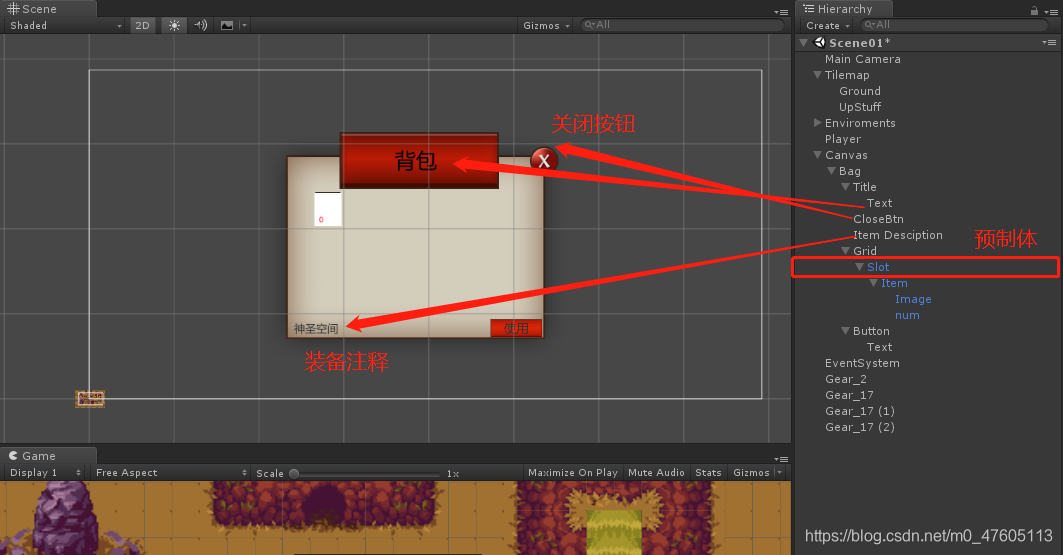This screenshot has height=555, width=1063.
Task: Open the Game view Gizmos dropdown
Action: [757, 472]
